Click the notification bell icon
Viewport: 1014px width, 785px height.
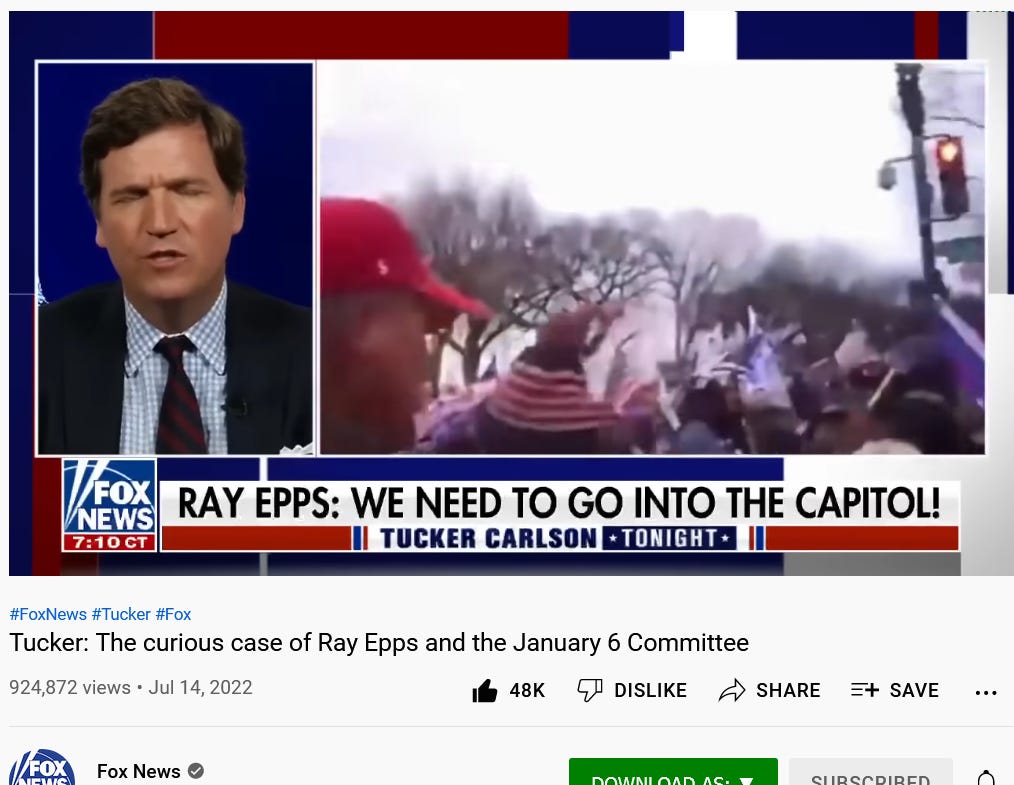(x=986, y=777)
